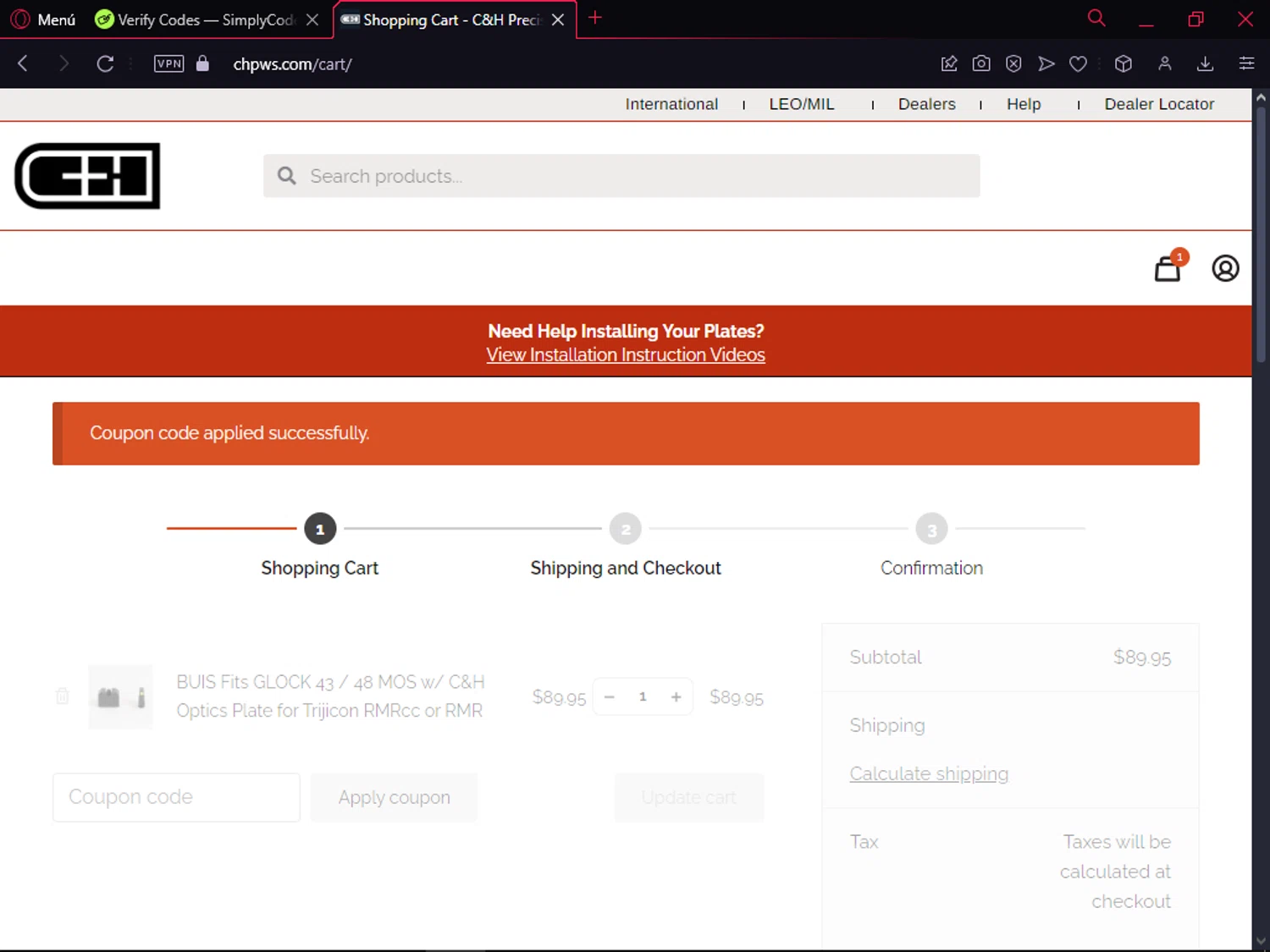Toggle the VPN badge
Viewport: 1270px width, 952px height.
168,63
